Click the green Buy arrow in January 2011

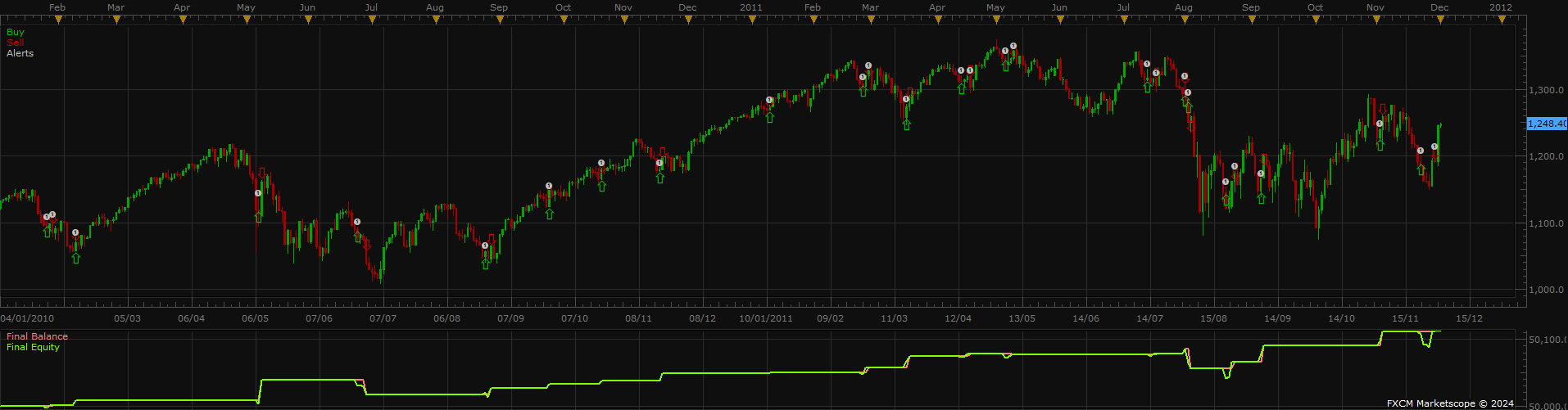coord(769,117)
